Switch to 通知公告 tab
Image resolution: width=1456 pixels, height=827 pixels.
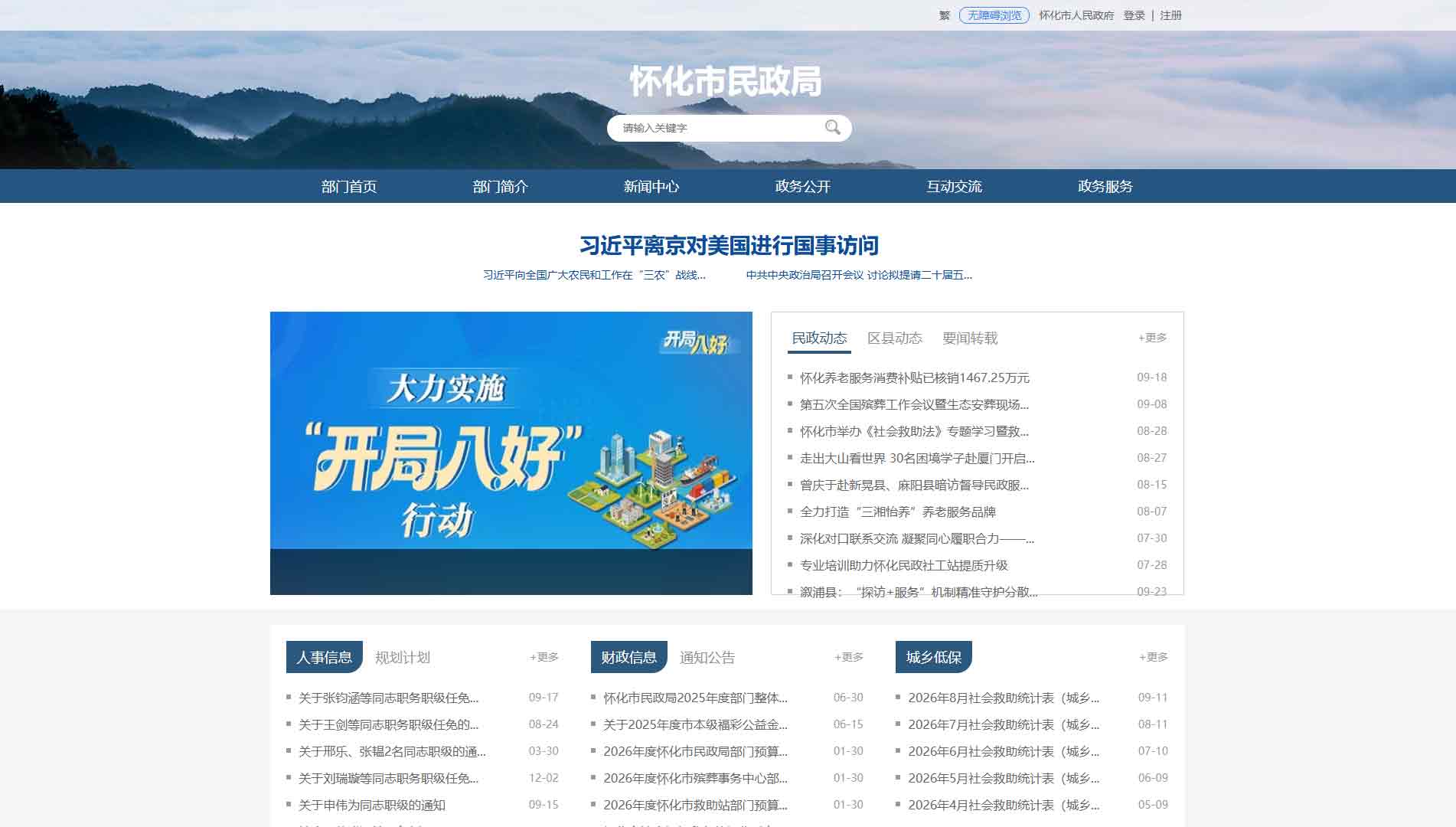coord(707,657)
